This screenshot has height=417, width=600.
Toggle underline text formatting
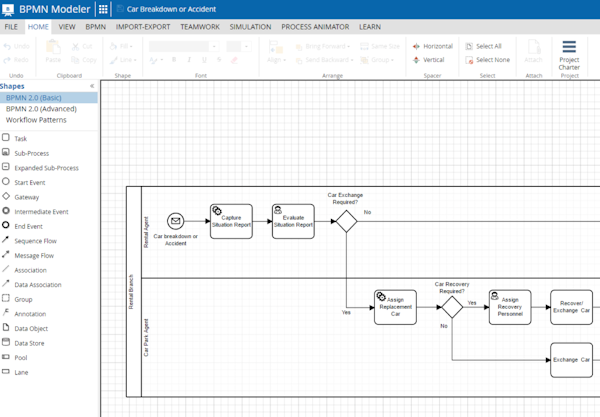(x=204, y=60)
